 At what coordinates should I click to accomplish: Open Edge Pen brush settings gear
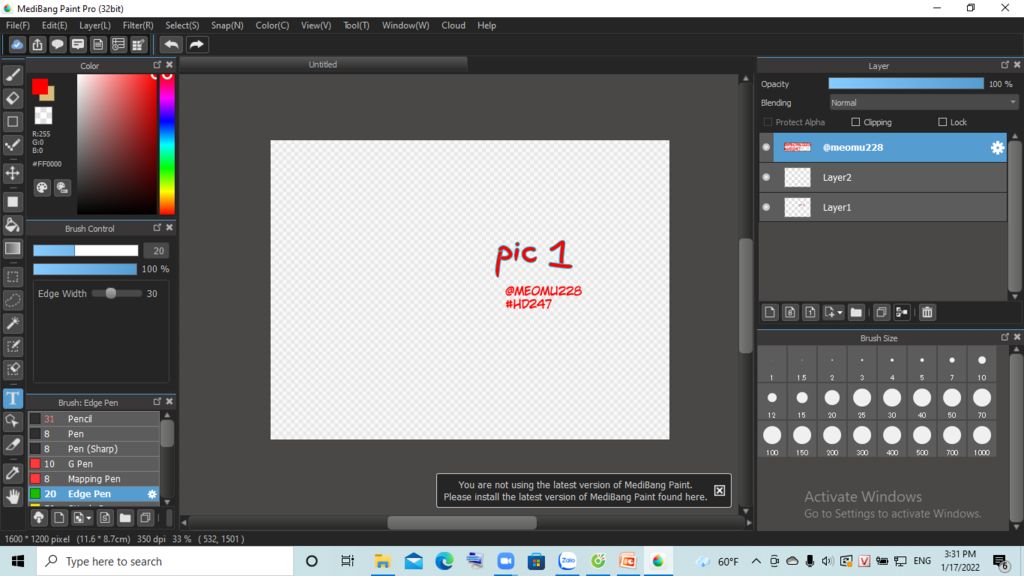coord(152,494)
